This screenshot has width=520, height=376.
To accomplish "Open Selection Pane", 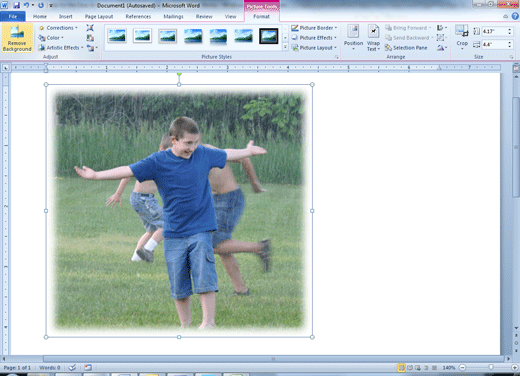I will click(x=406, y=48).
